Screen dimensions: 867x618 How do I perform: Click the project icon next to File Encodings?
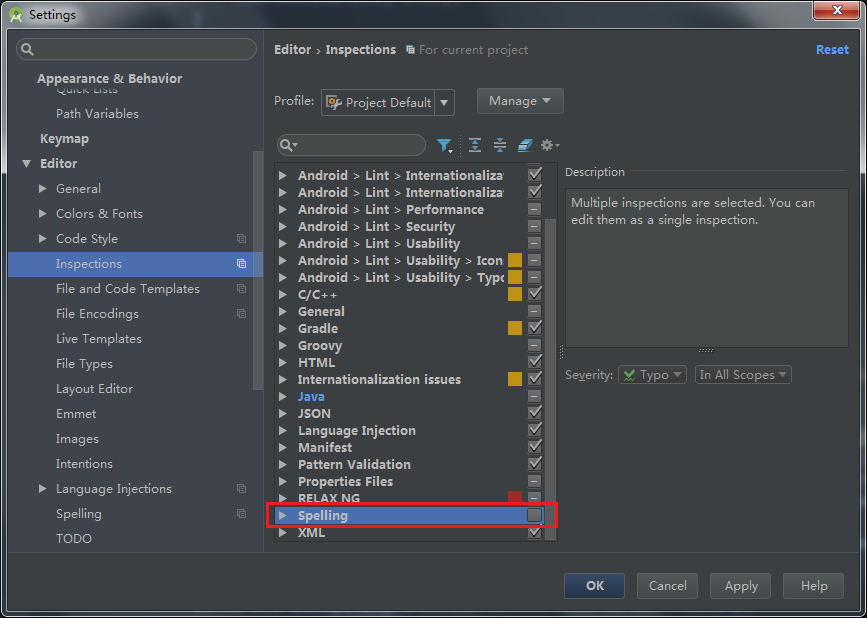[241, 313]
